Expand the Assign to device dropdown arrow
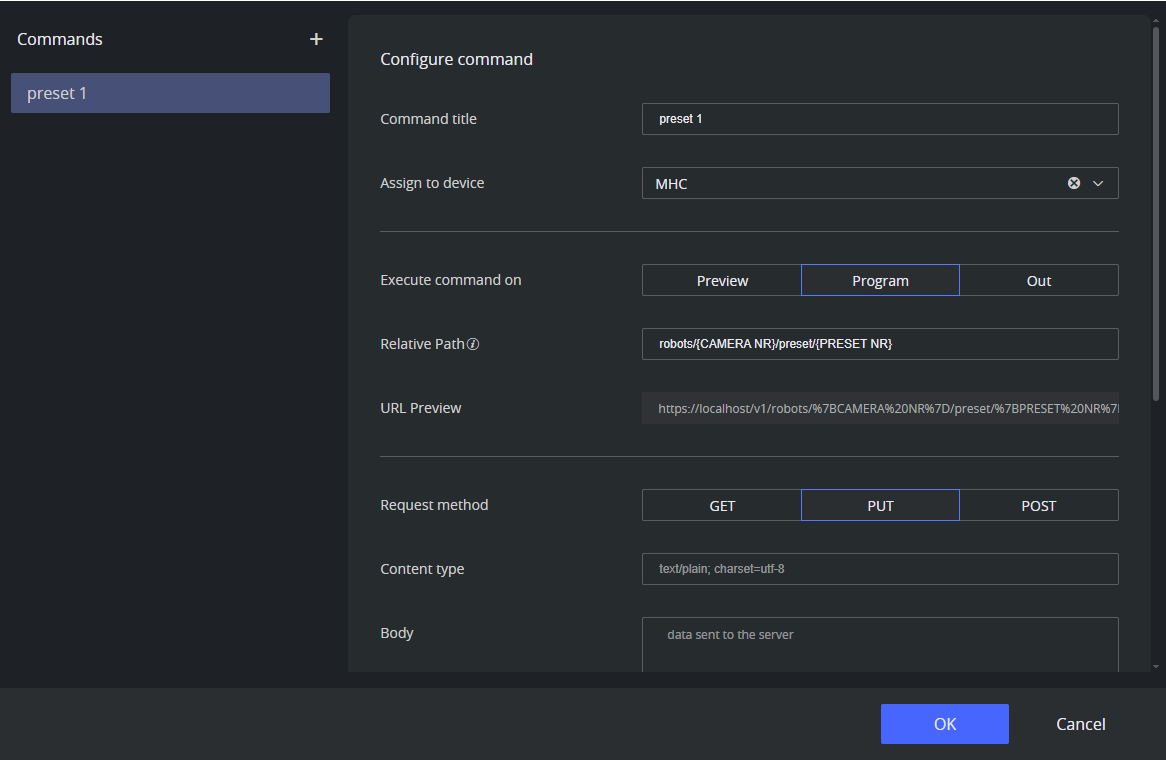1166x760 pixels. [1098, 183]
